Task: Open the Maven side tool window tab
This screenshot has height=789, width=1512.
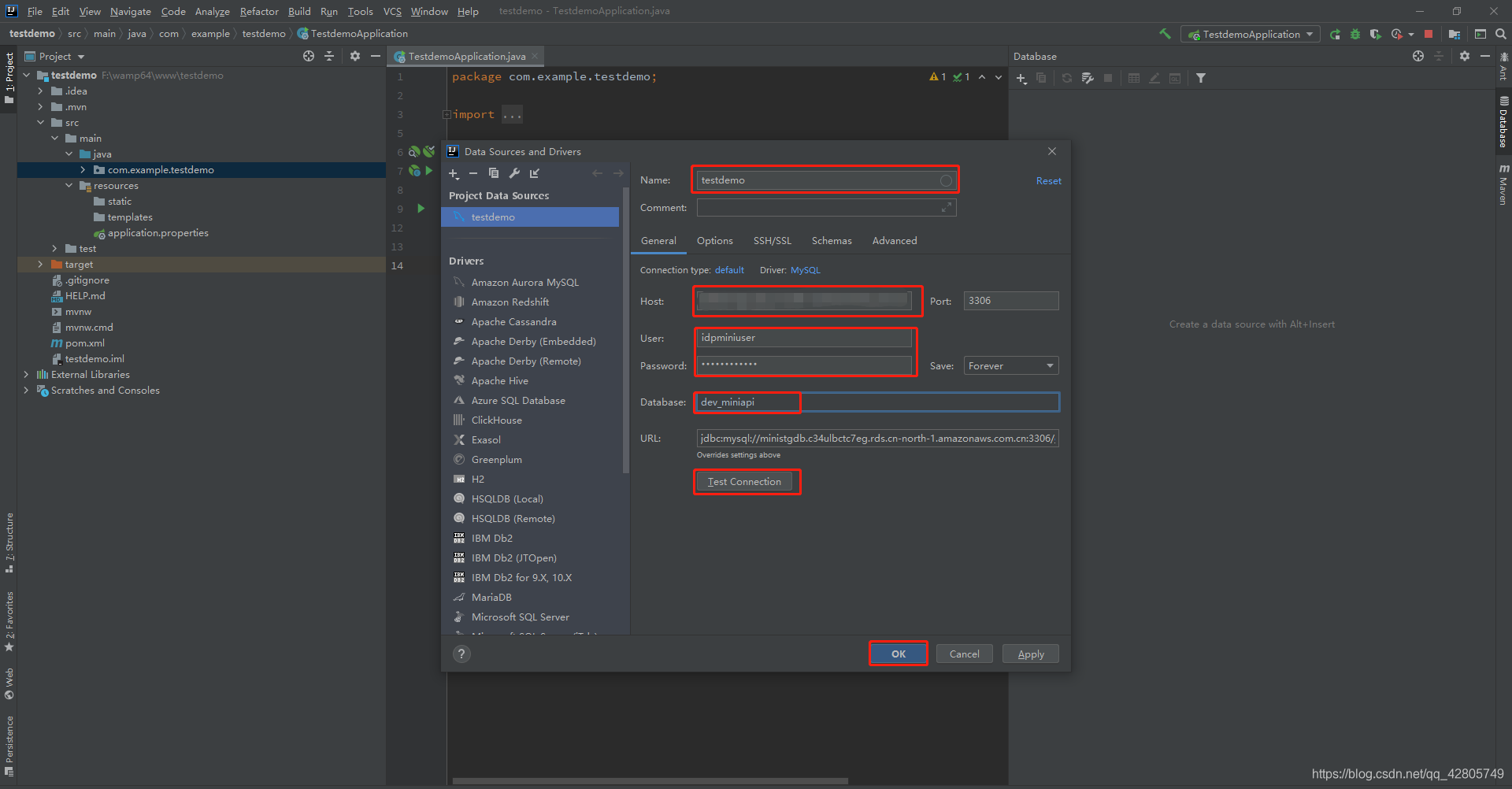Action: 1503,184
